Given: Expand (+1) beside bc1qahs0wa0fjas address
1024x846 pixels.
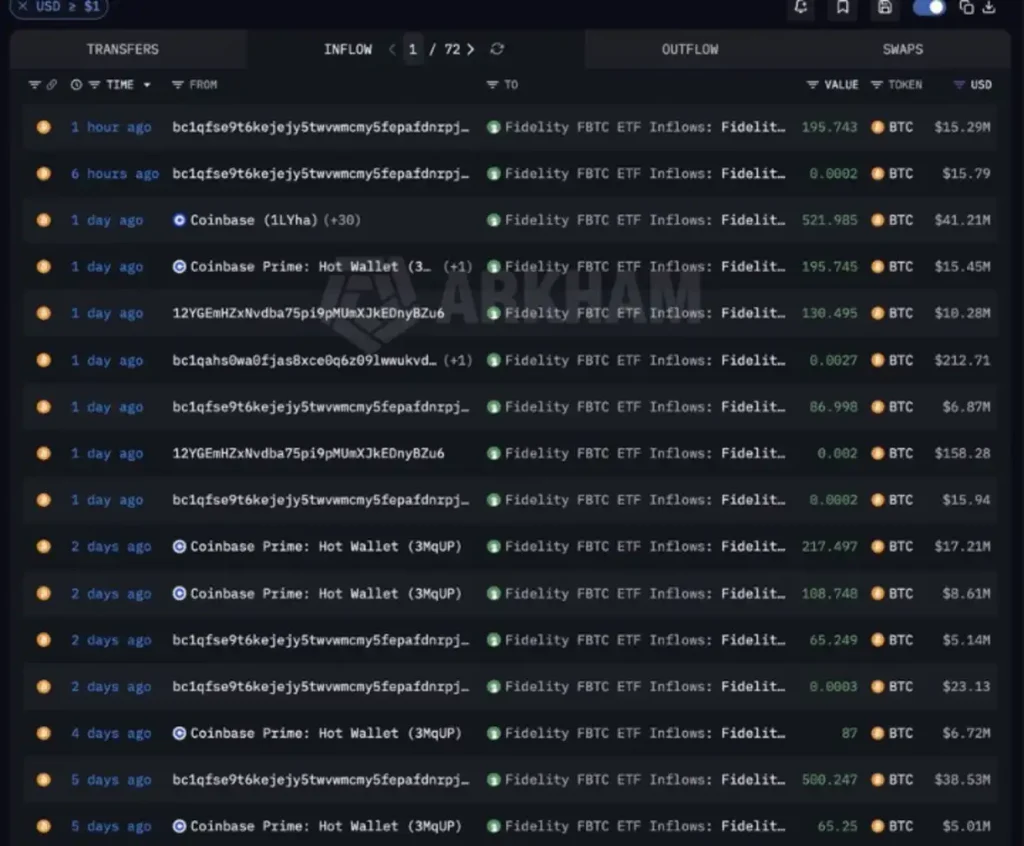Looking at the screenshot, I should coord(458,361).
